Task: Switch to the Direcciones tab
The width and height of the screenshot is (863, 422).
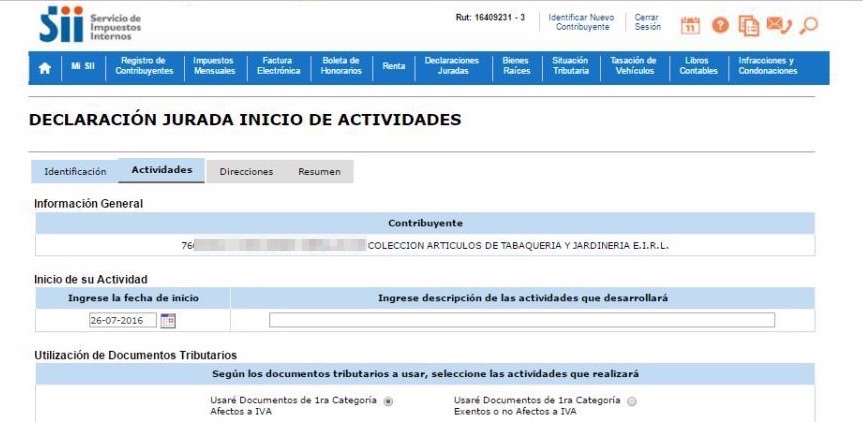Action: point(246,172)
